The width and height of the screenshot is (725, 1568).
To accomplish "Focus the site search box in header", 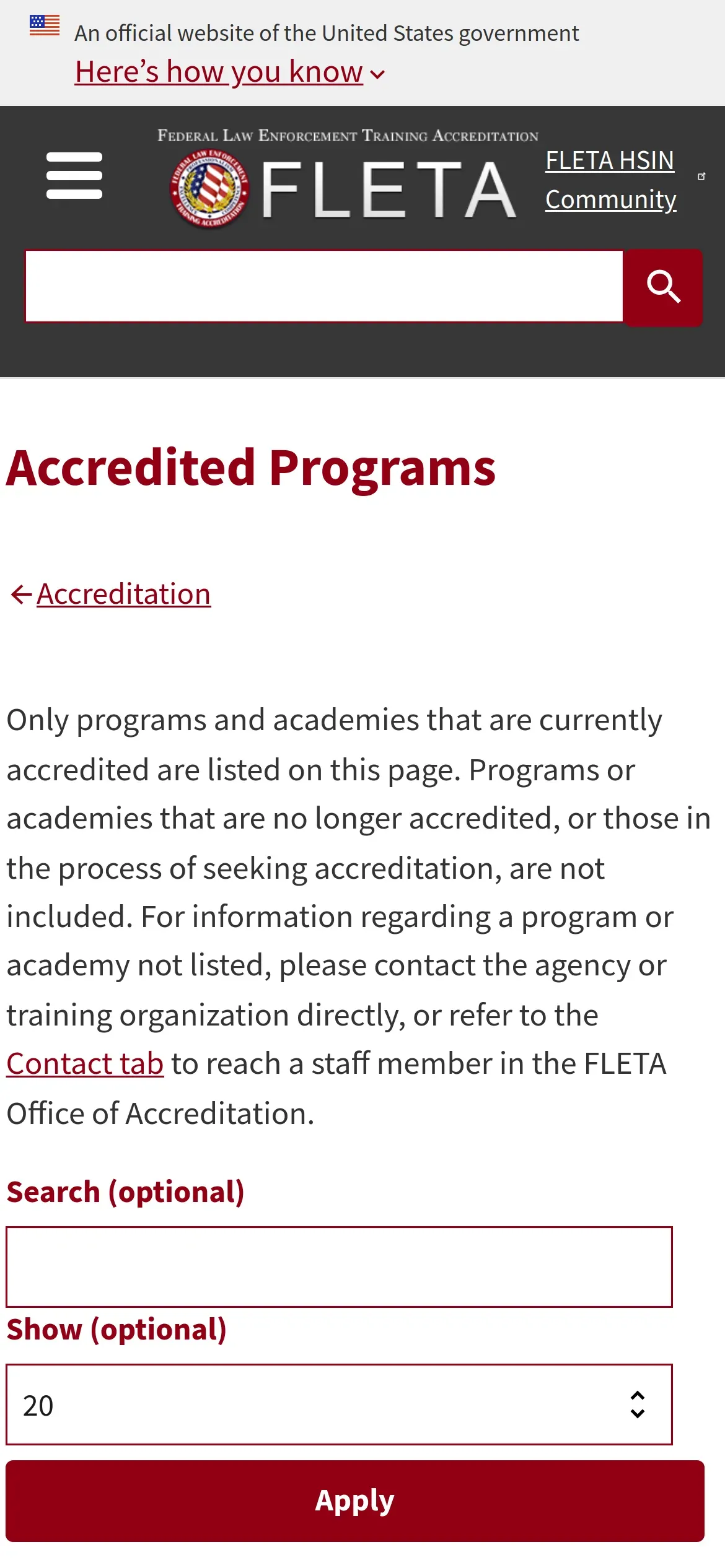I will pos(323,286).
